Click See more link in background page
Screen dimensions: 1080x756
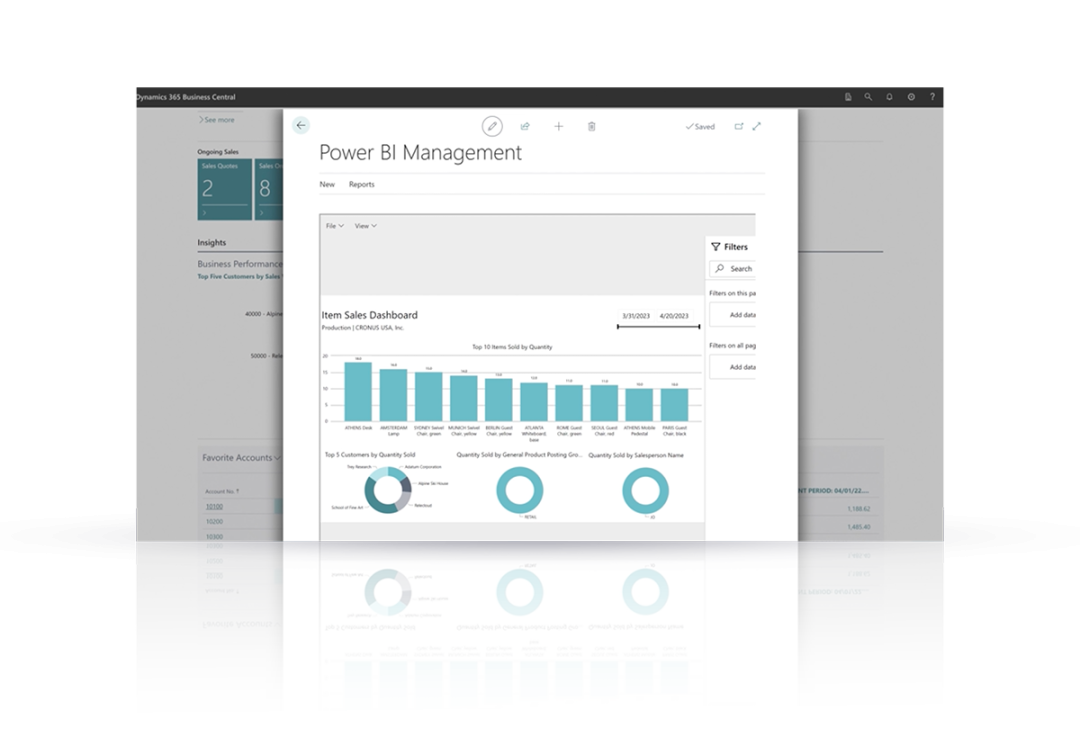[x=217, y=120]
